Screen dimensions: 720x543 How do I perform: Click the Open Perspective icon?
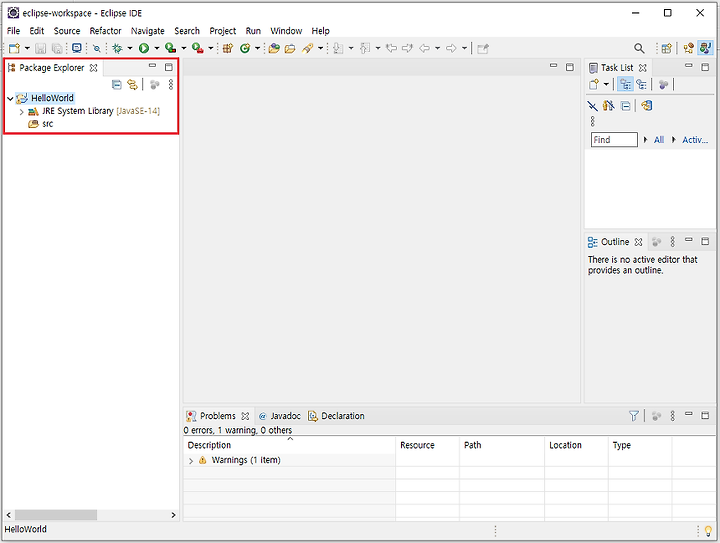(667, 48)
